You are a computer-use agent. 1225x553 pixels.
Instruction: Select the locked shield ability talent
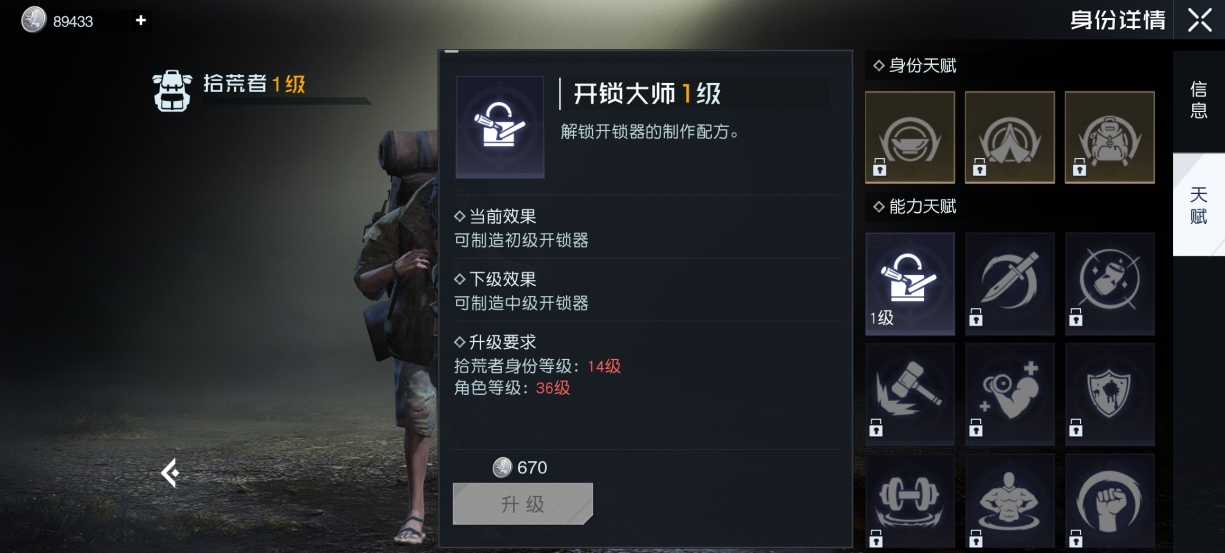(x=1110, y=393)
